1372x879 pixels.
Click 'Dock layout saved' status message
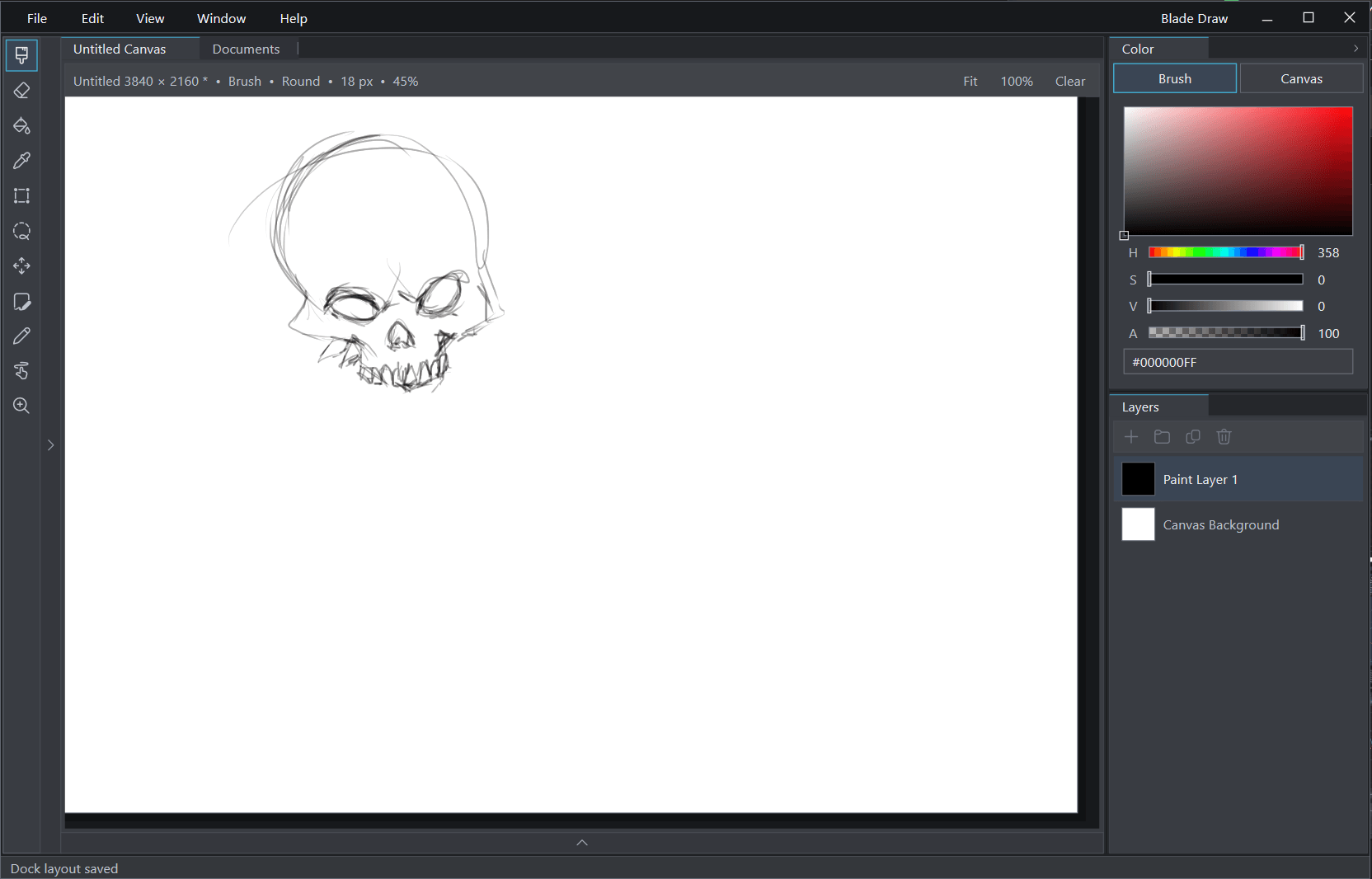64,869
